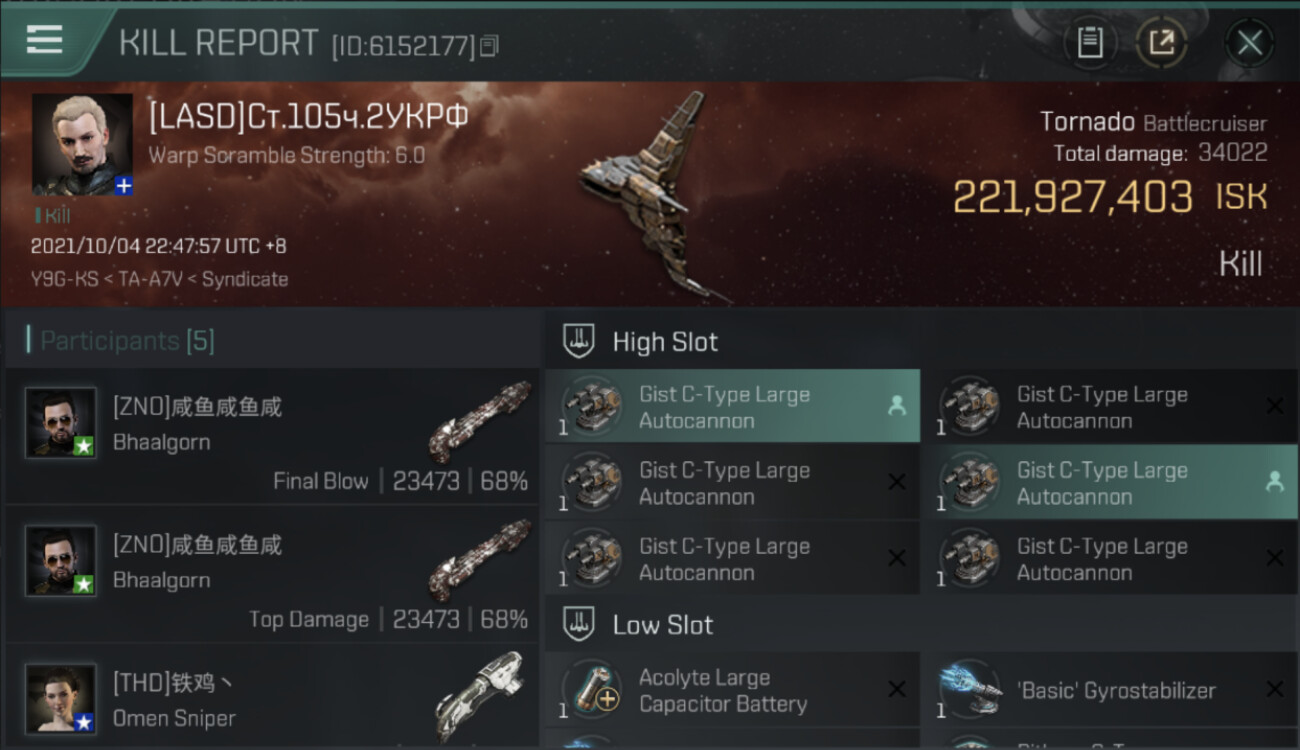The width and height of the screenshot is (1300, 750).
Task: Click the share export report icon
Action: tap(1161, 43)
